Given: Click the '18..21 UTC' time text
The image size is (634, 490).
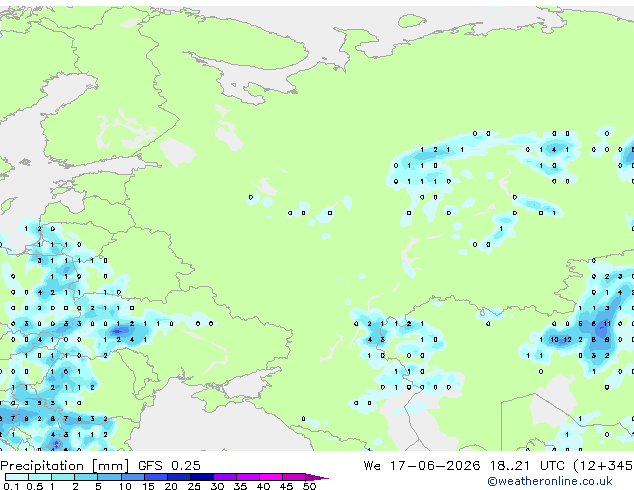Looking at the screenshot, I should click(x=527, y=465).
